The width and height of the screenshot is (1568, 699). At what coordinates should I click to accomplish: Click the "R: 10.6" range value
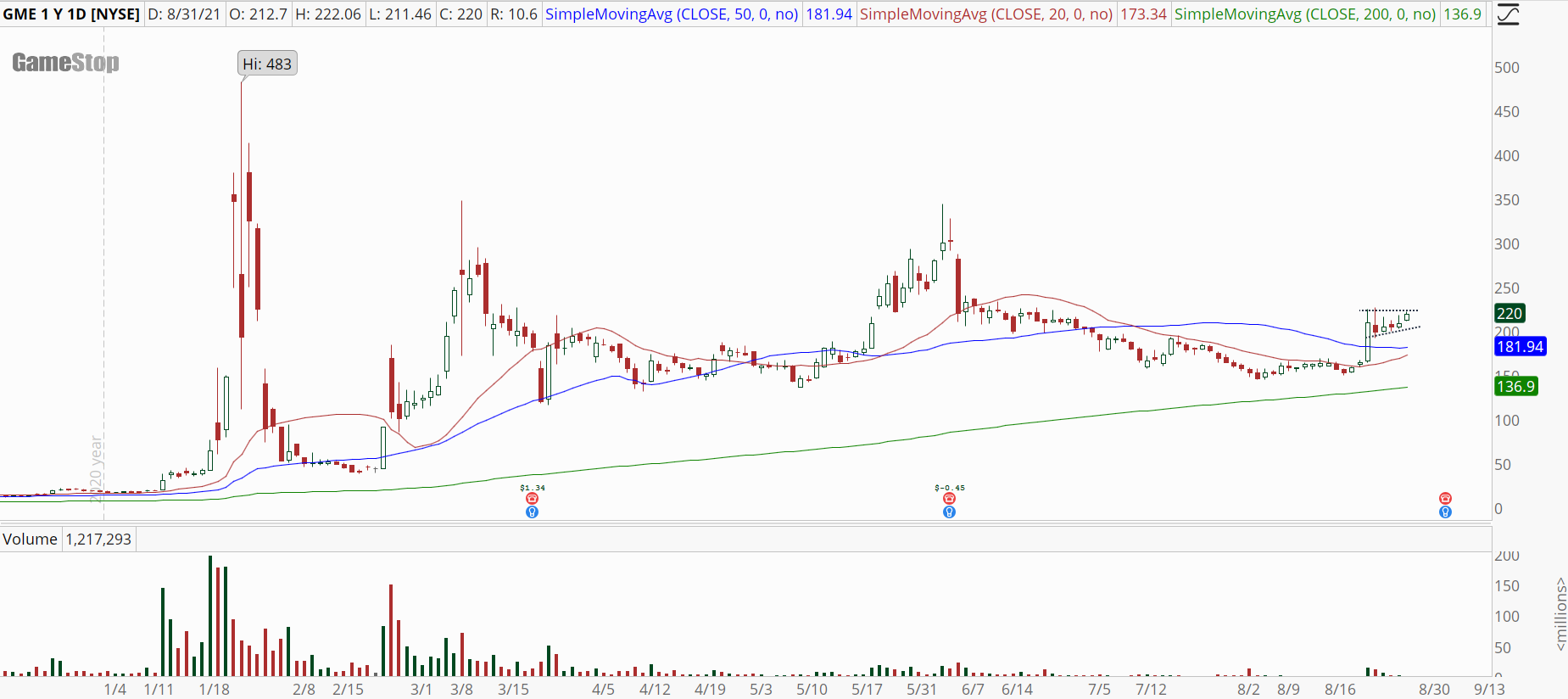[x=514, y=14]
